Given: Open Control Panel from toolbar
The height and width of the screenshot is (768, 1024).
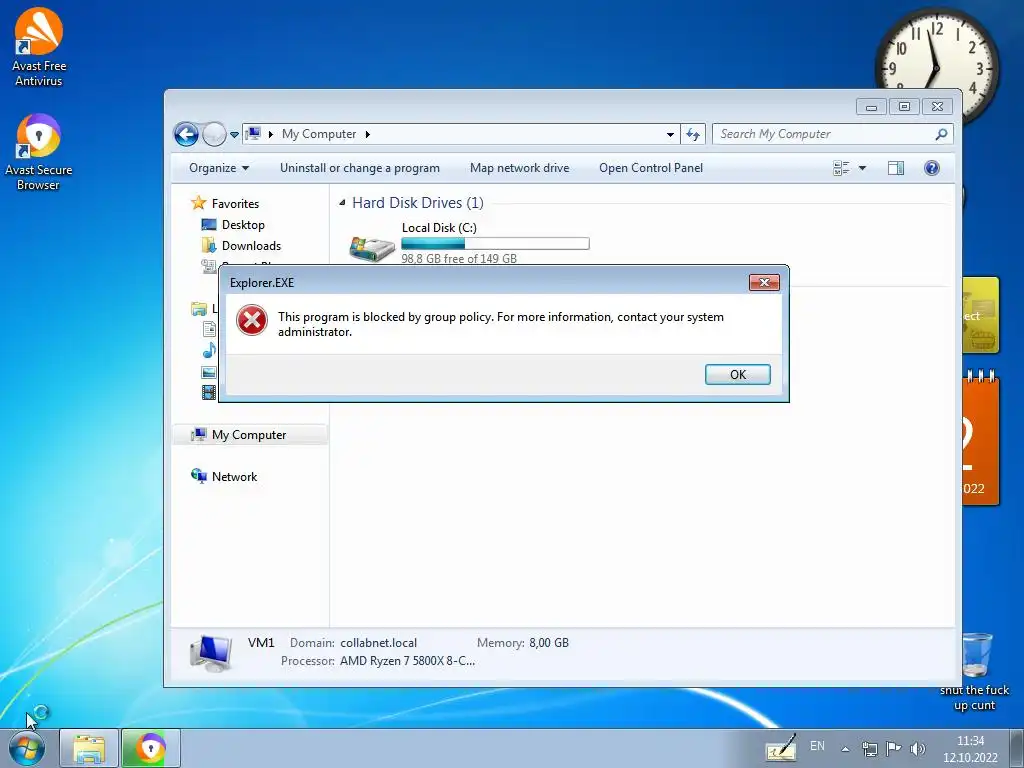Looking at the screenshot, I should point(650,168).
